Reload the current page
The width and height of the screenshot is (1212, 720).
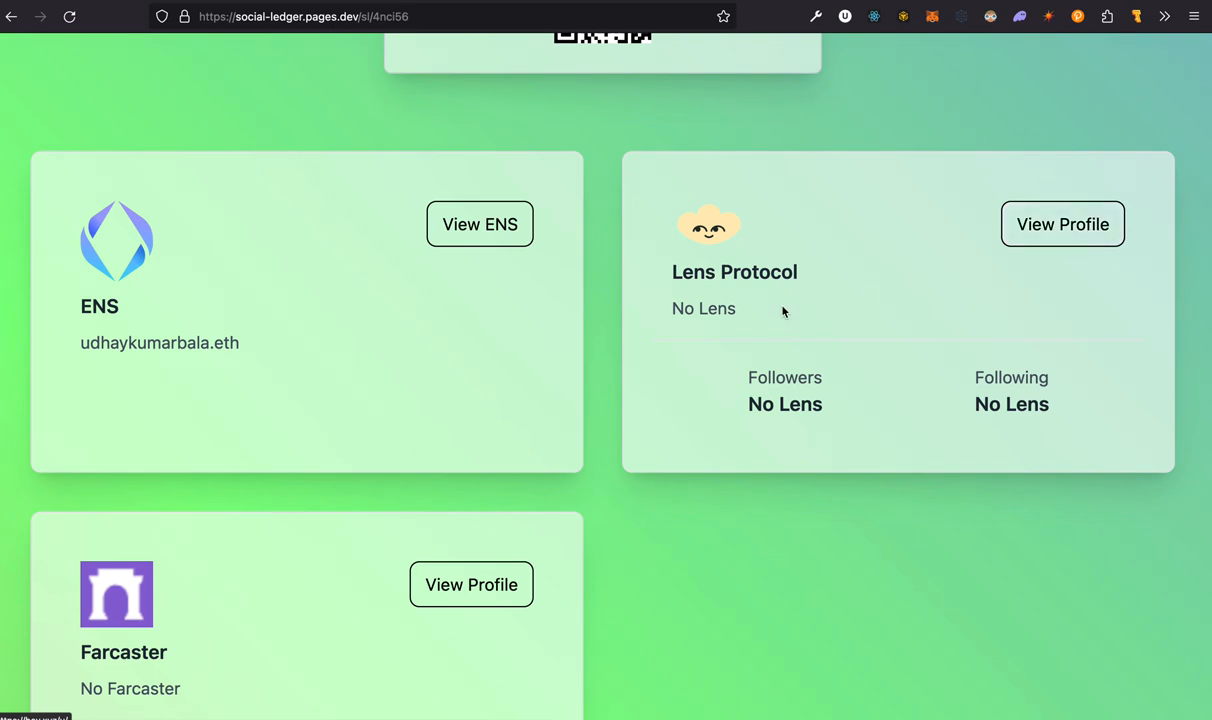(x=70, y=17)
